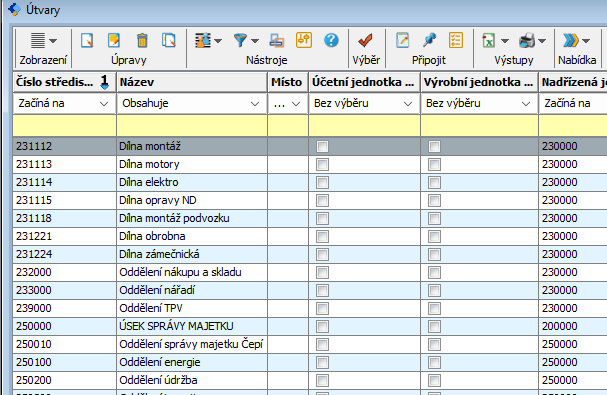Open dropdown arrow next to Nabídka arrows
This screenshot has height=395, width=607.
click(x=586, y=41)
